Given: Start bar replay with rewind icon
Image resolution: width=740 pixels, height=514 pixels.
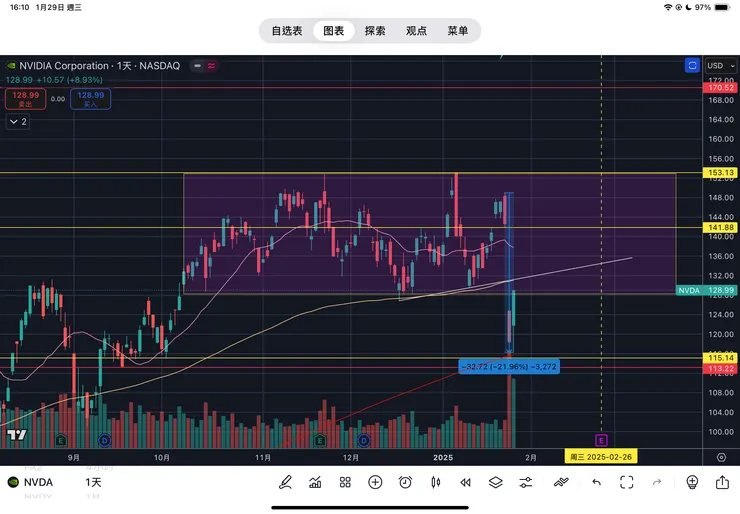Looking at the screenshot, I should pos(465,482).
